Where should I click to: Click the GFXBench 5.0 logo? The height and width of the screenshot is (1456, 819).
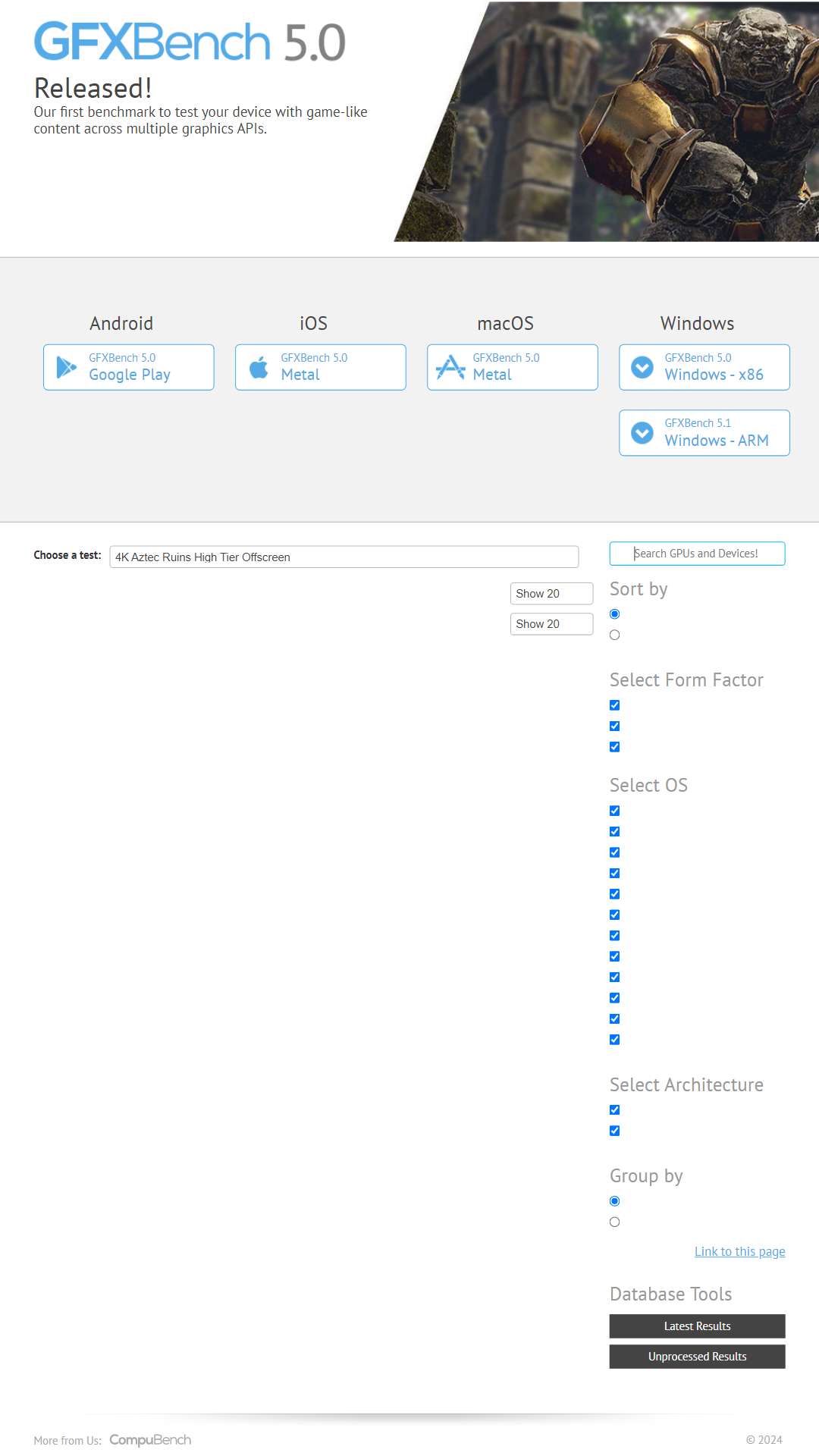pyautogui.click(x=190, y=42)
